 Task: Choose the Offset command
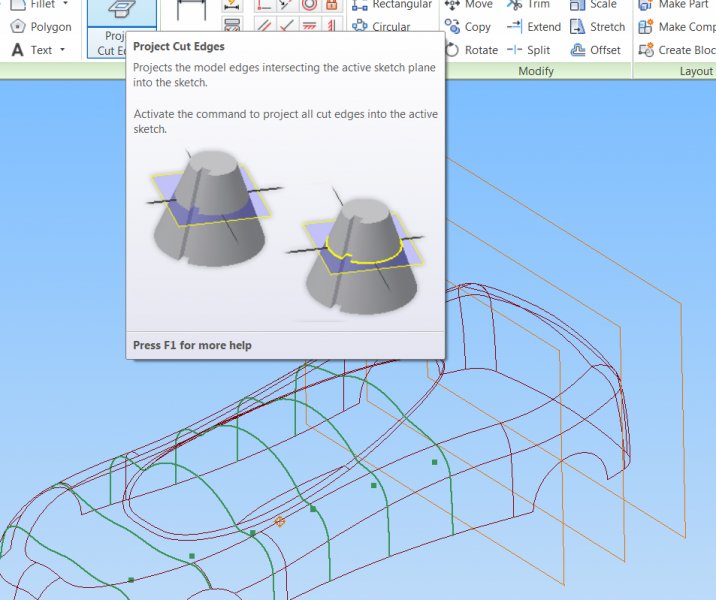tap(596, 50)
